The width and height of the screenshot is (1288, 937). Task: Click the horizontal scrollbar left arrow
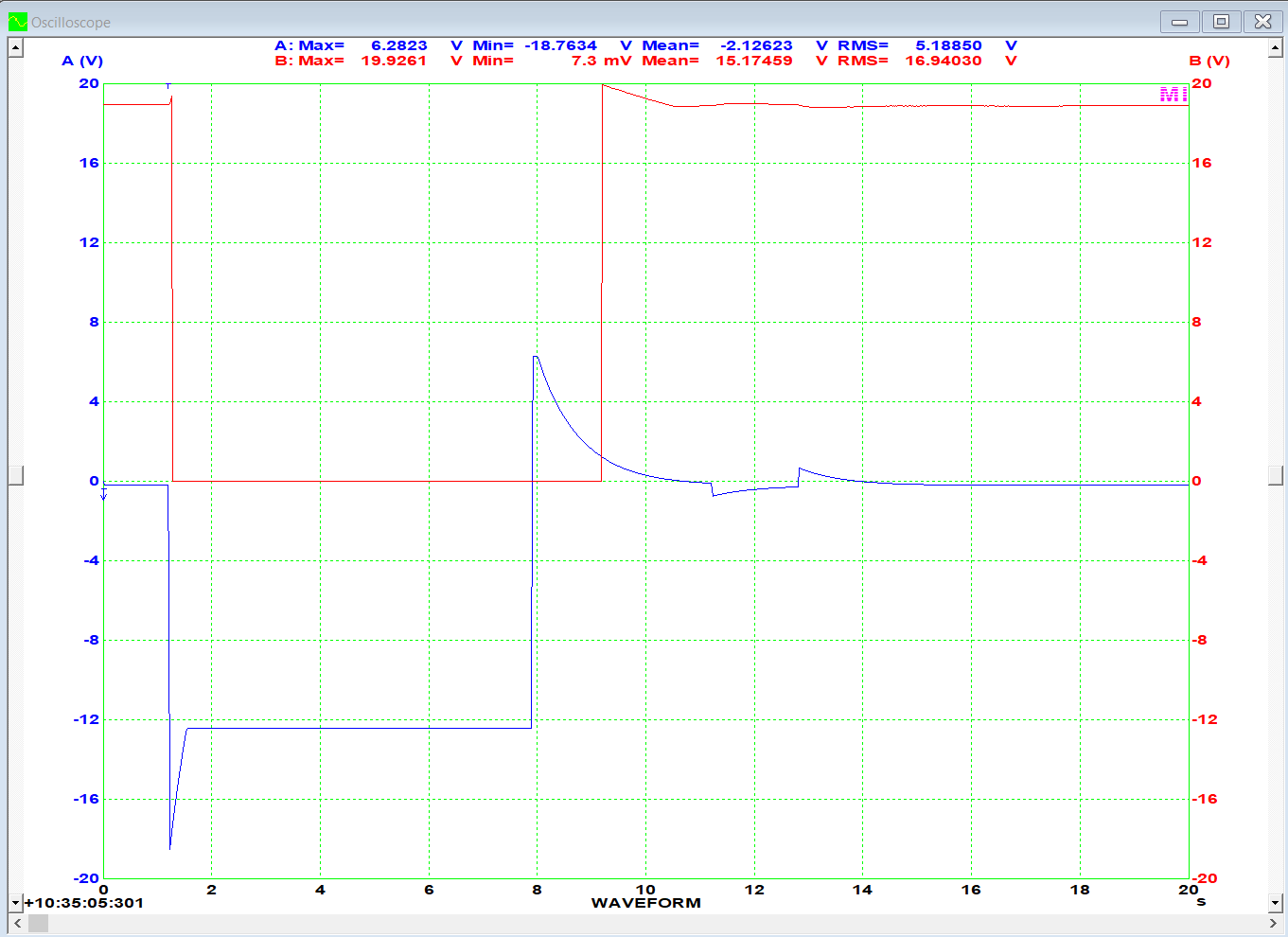pyautogui.click(x=17, y=924)
